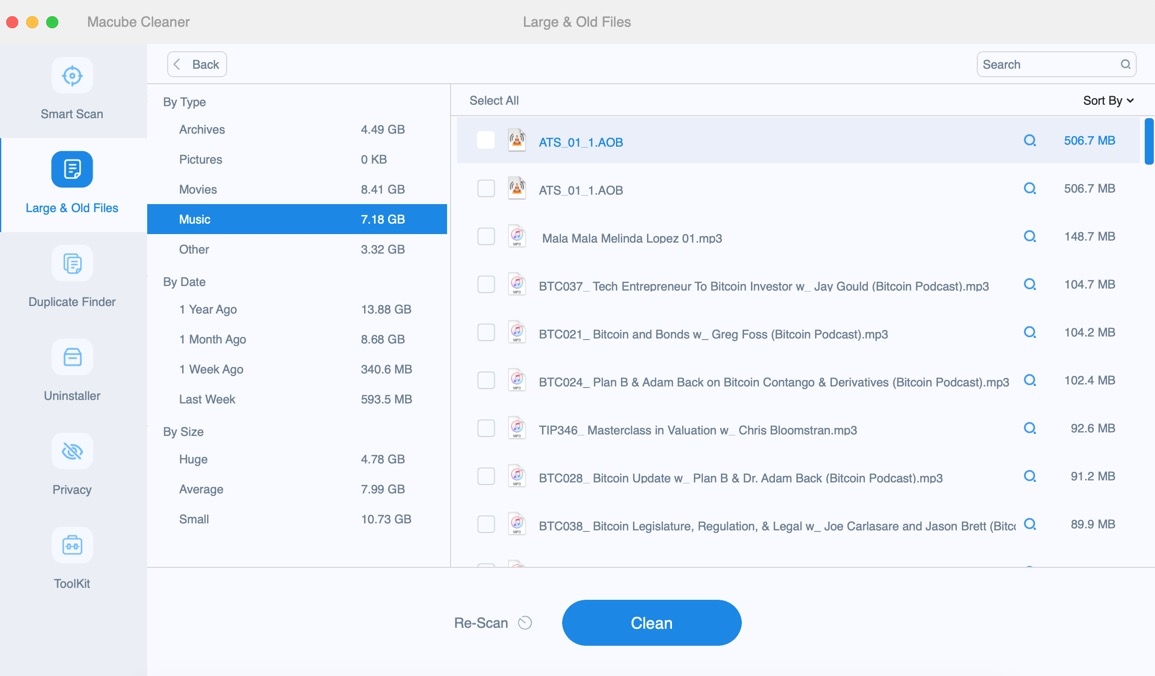Click magnifier icon for BTC028 Bitcoin Update file
The height and width of the screenshot is (676, 1155).
(x=1030, y=476)
